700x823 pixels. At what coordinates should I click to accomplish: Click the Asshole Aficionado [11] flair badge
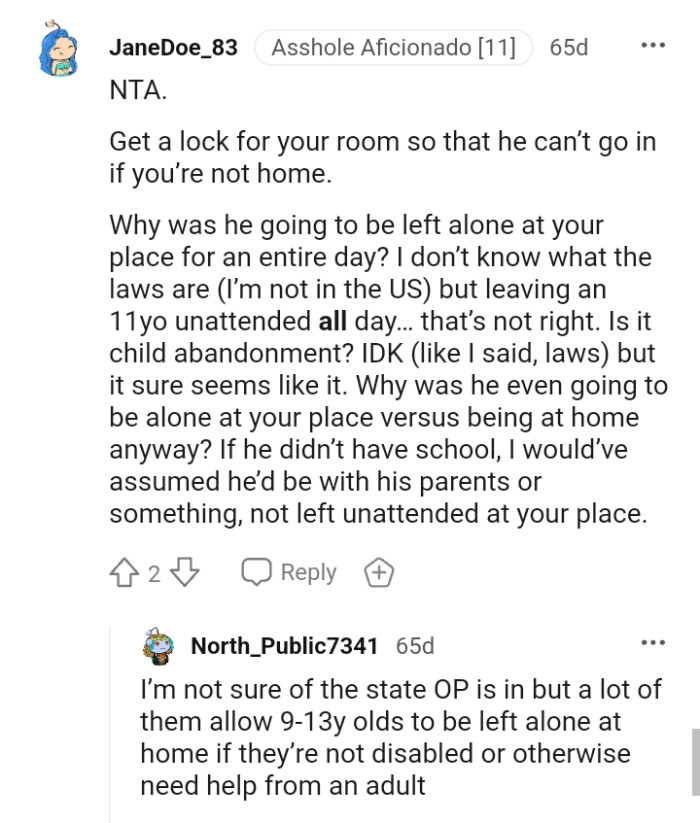click(x=393, y=46)
